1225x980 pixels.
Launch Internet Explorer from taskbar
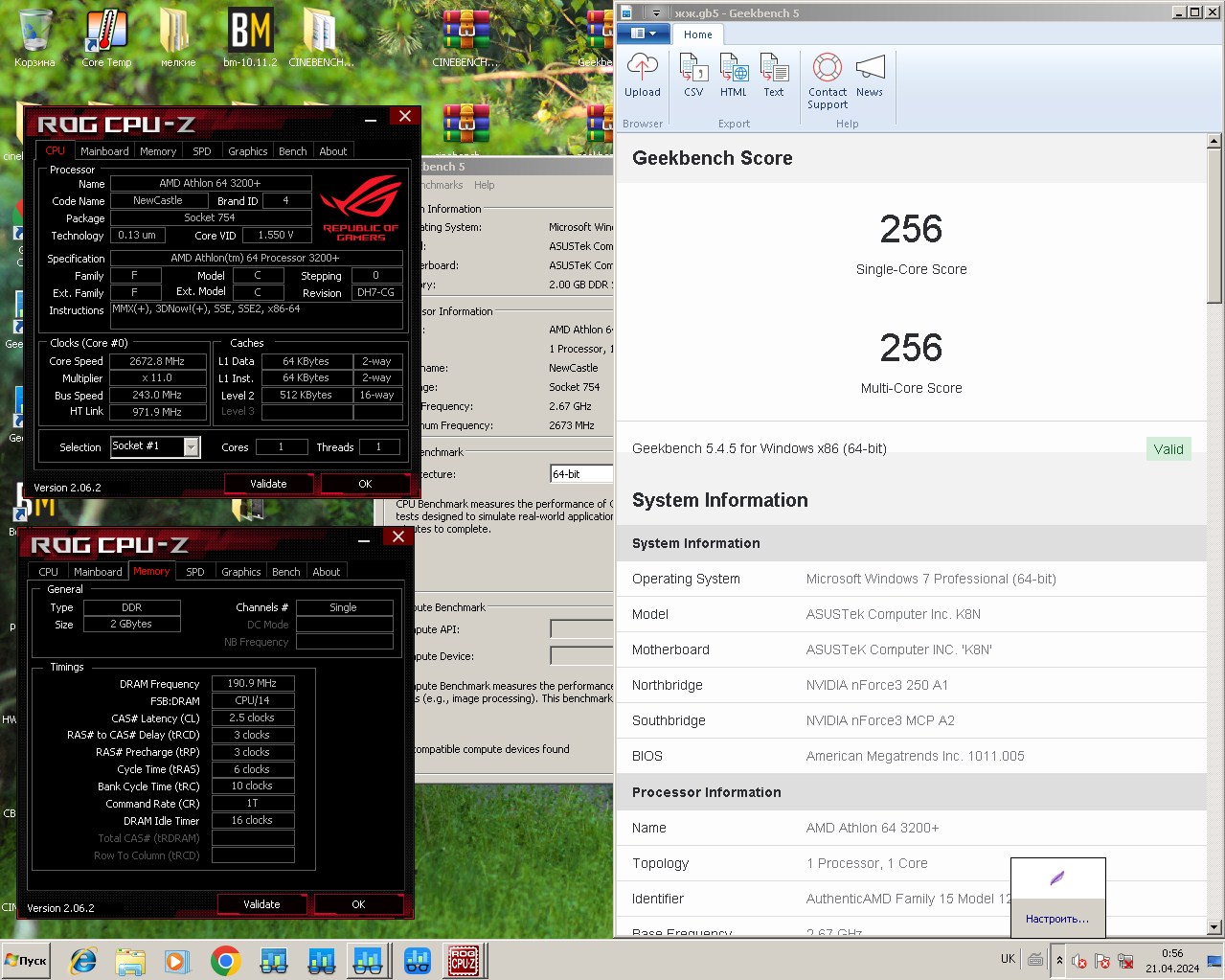point(83,960)
